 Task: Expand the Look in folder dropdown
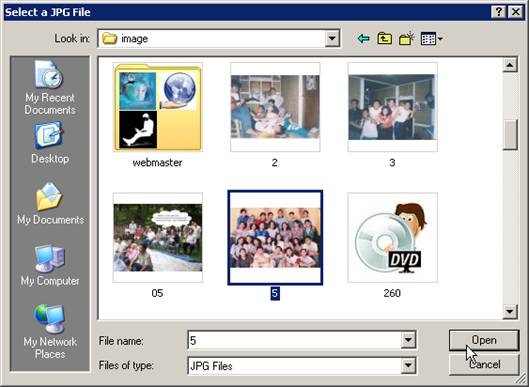(x=332, y=38)
